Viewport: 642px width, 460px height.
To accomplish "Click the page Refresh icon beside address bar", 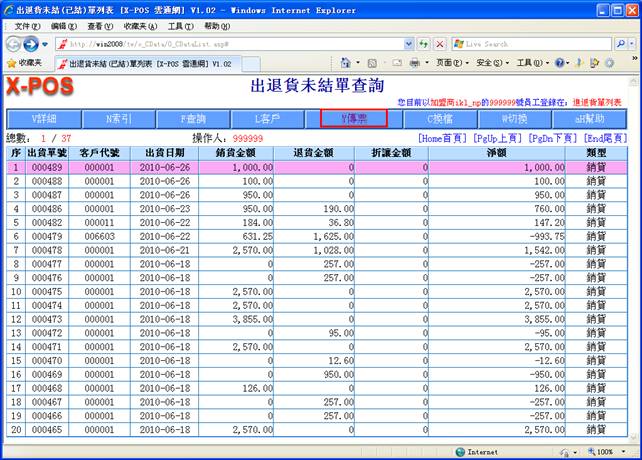I will pyautogui.click(x=424, y=44).
